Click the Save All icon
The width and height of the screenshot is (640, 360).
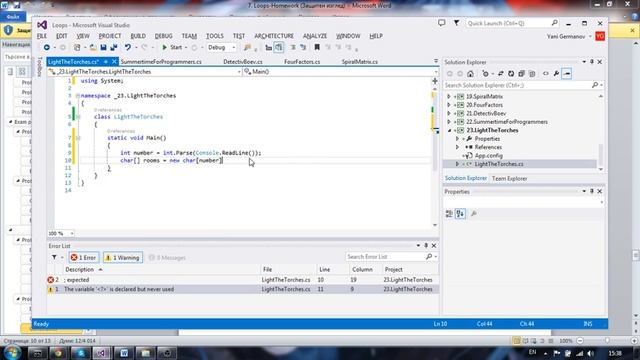pos(114,47)
